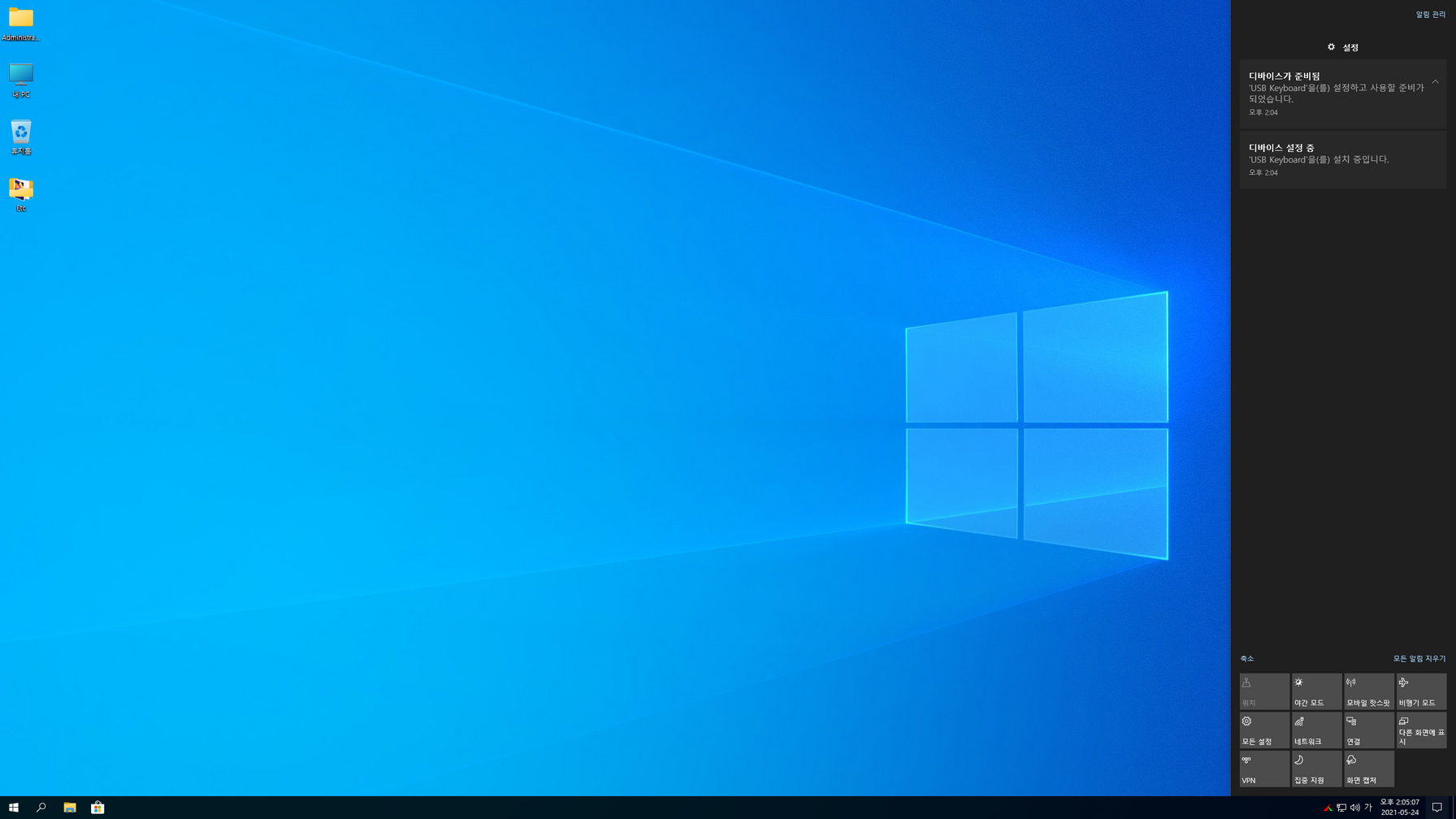Clear all with 모든 알림 지우기
The image size is (1456, 819).
(x=1419, y=659)
